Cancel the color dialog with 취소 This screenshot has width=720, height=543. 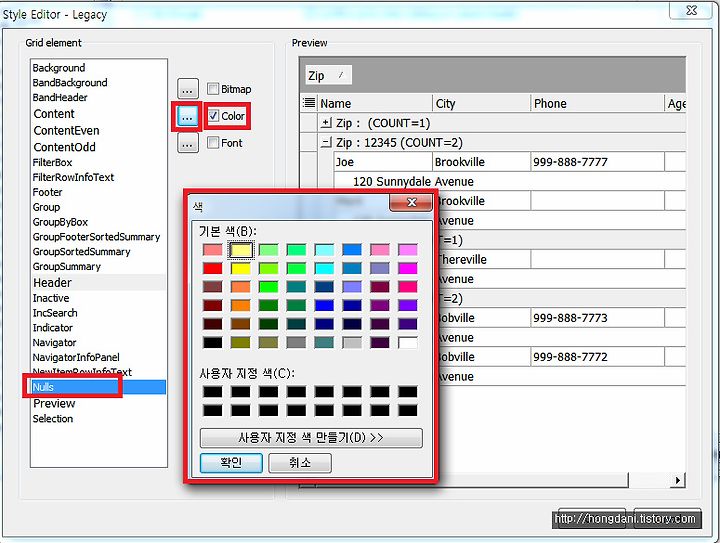[300, 462]
